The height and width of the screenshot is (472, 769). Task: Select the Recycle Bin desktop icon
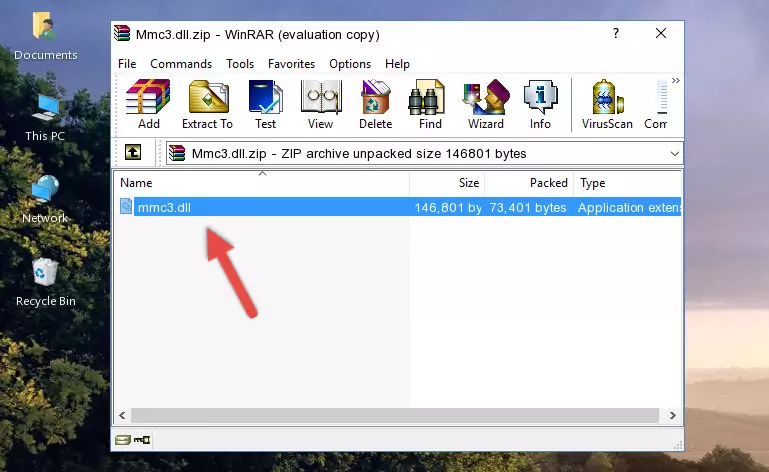click(x=46, y=283)
